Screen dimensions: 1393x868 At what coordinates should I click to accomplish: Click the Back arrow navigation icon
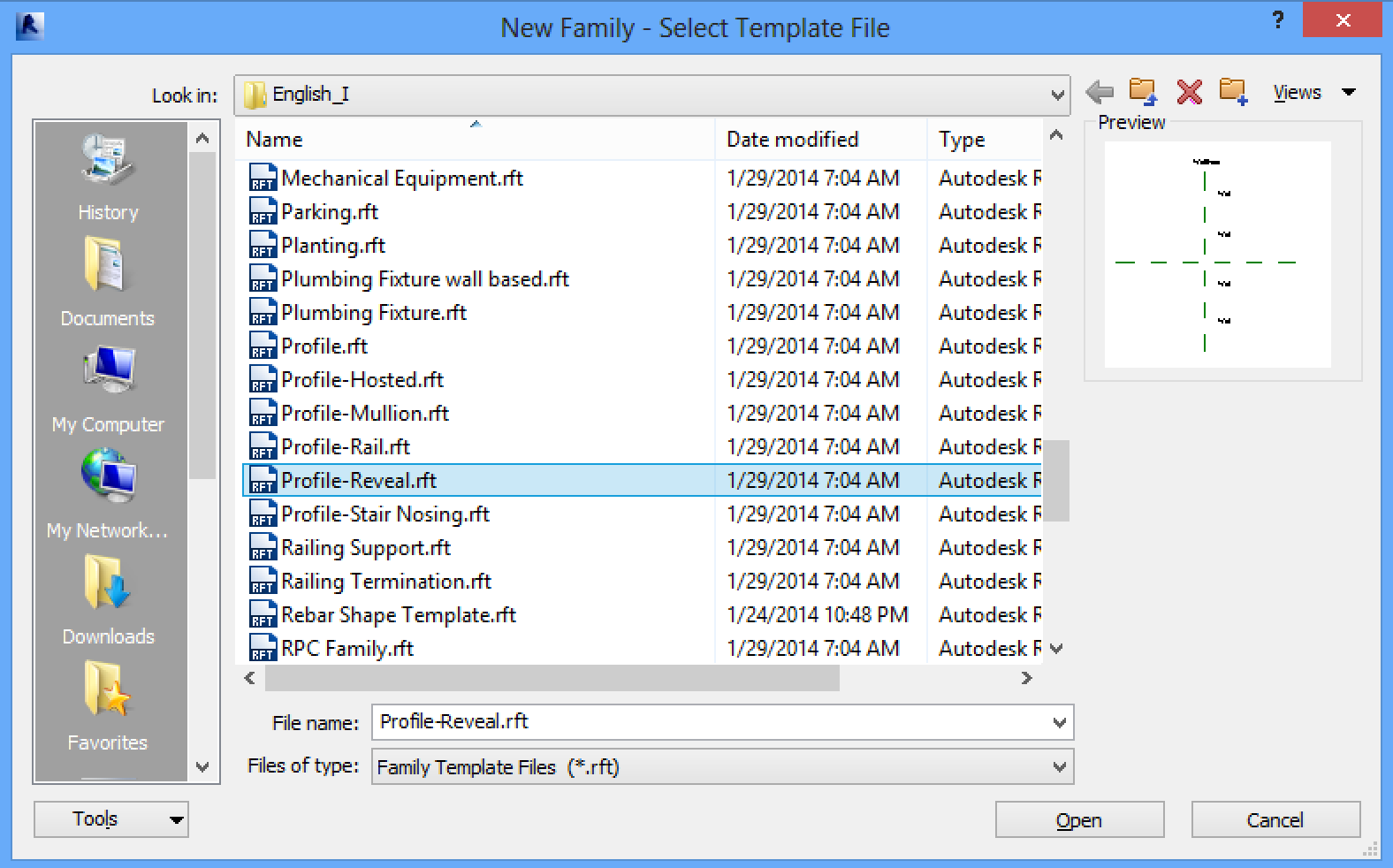point(1100,92)
